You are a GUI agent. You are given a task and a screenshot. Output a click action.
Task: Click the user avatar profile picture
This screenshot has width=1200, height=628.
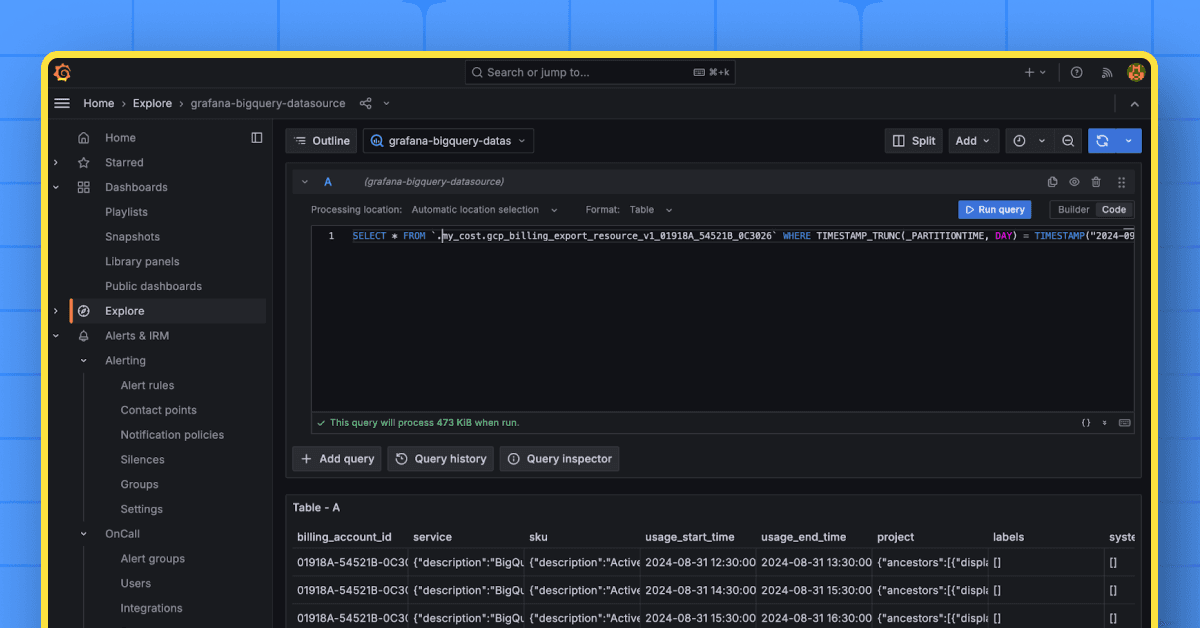(x=1136, y=72)
